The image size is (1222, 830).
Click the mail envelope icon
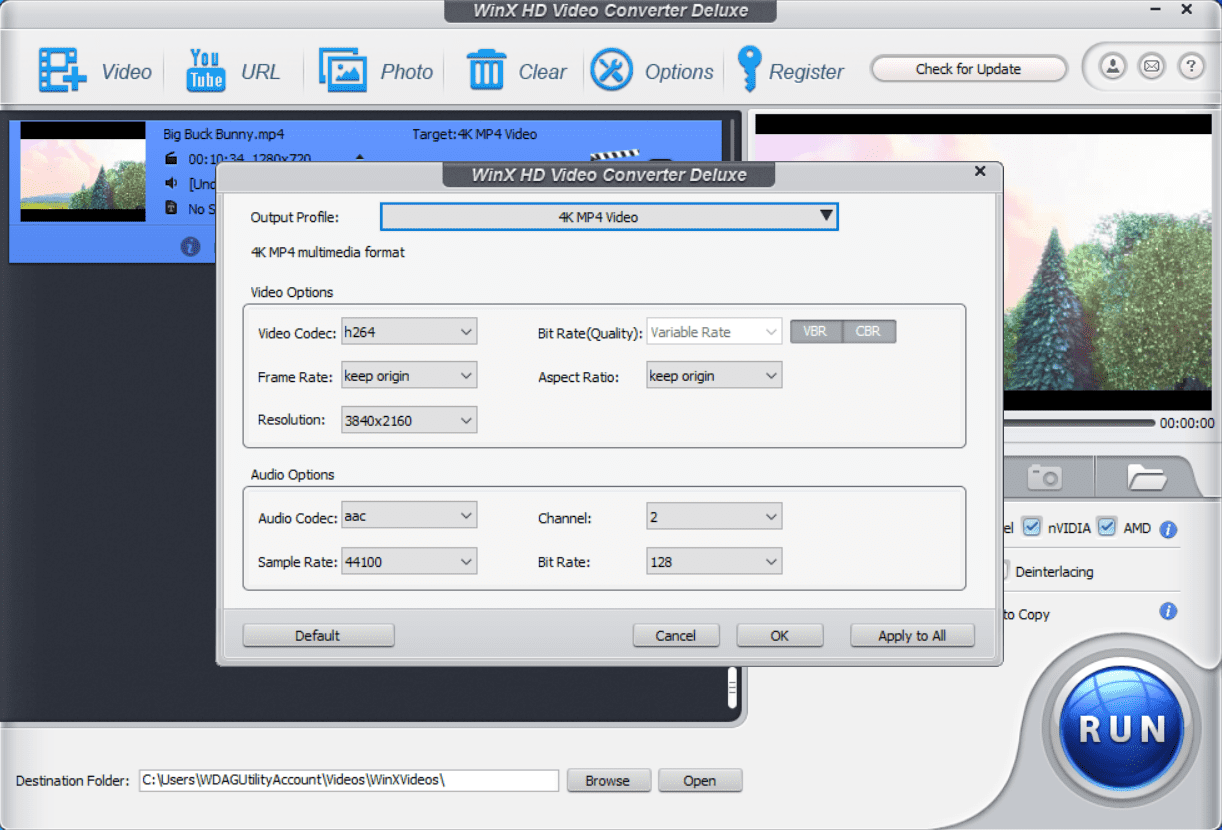point(1152,67)
